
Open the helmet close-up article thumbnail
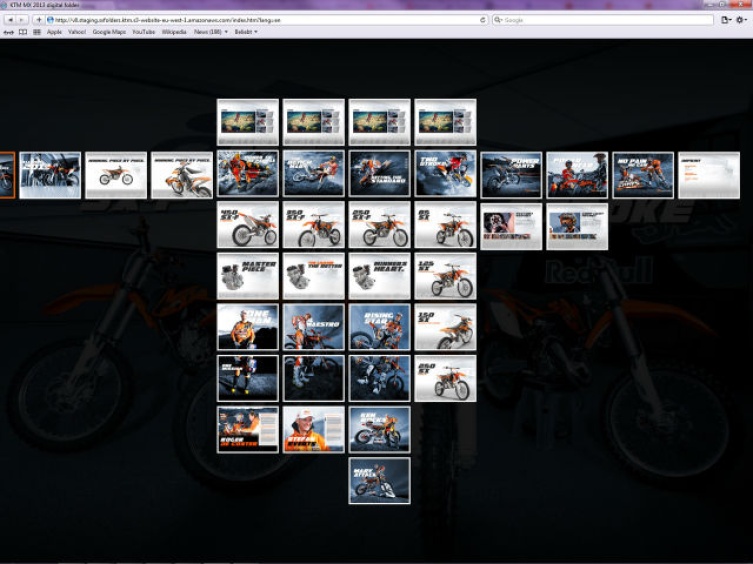point(511,227)
